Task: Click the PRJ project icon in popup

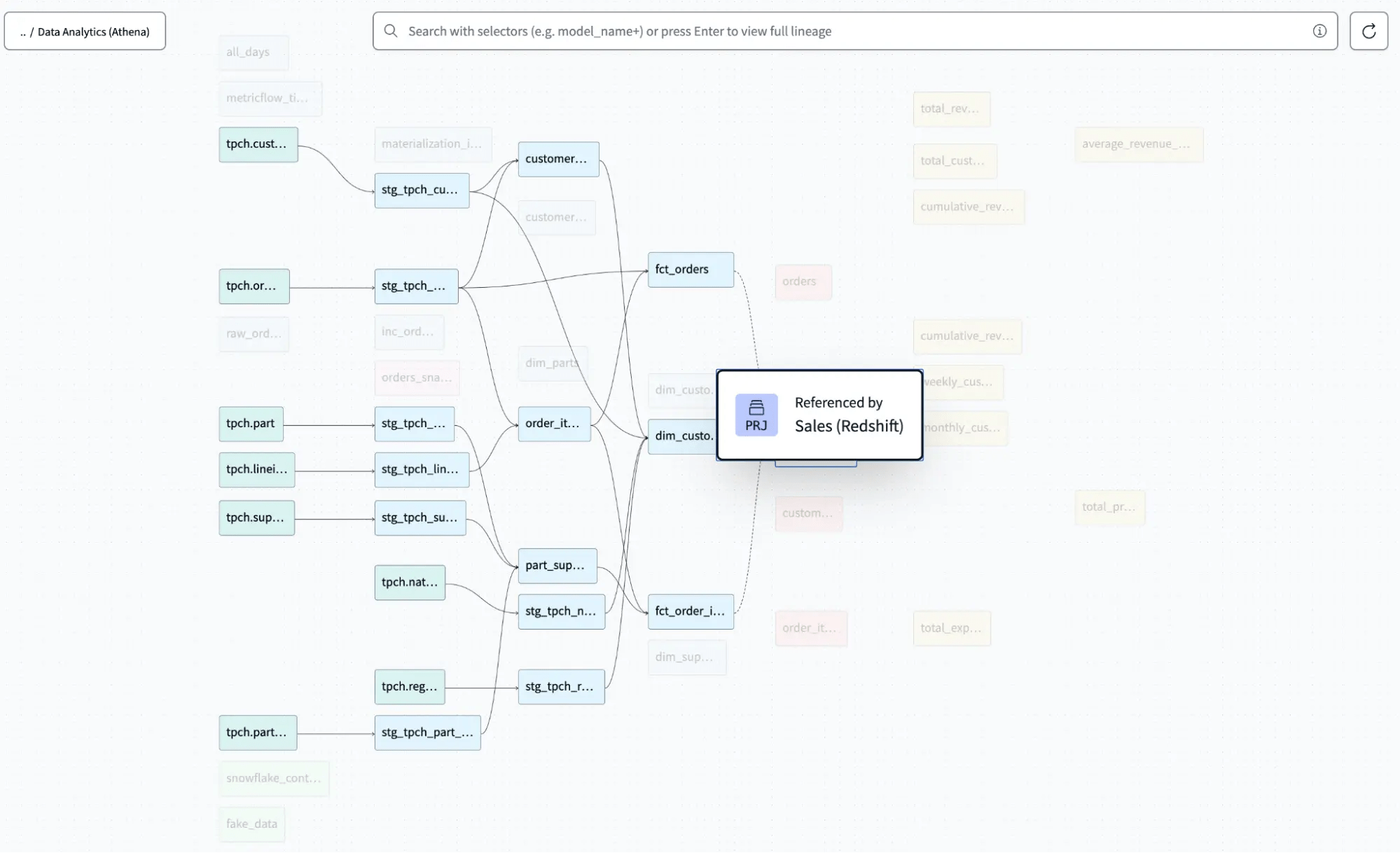Action: click(756, 415)
